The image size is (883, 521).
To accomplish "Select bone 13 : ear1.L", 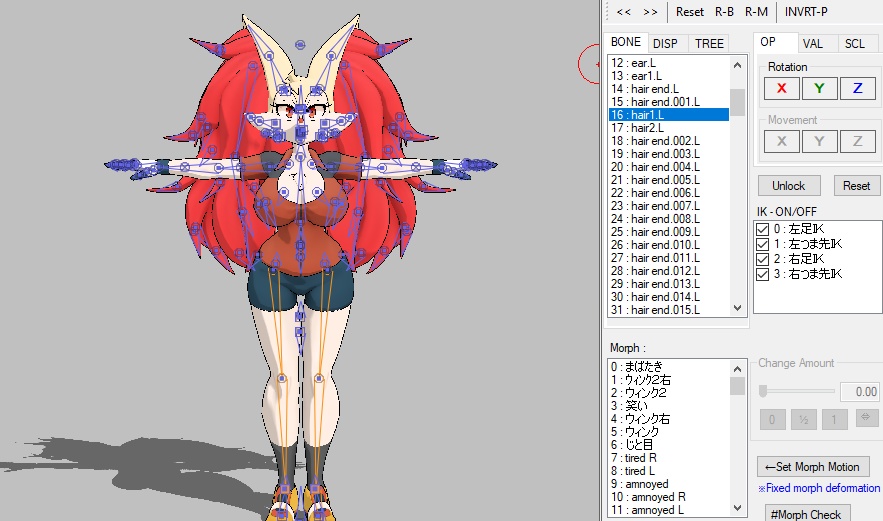I will [669, 75].
